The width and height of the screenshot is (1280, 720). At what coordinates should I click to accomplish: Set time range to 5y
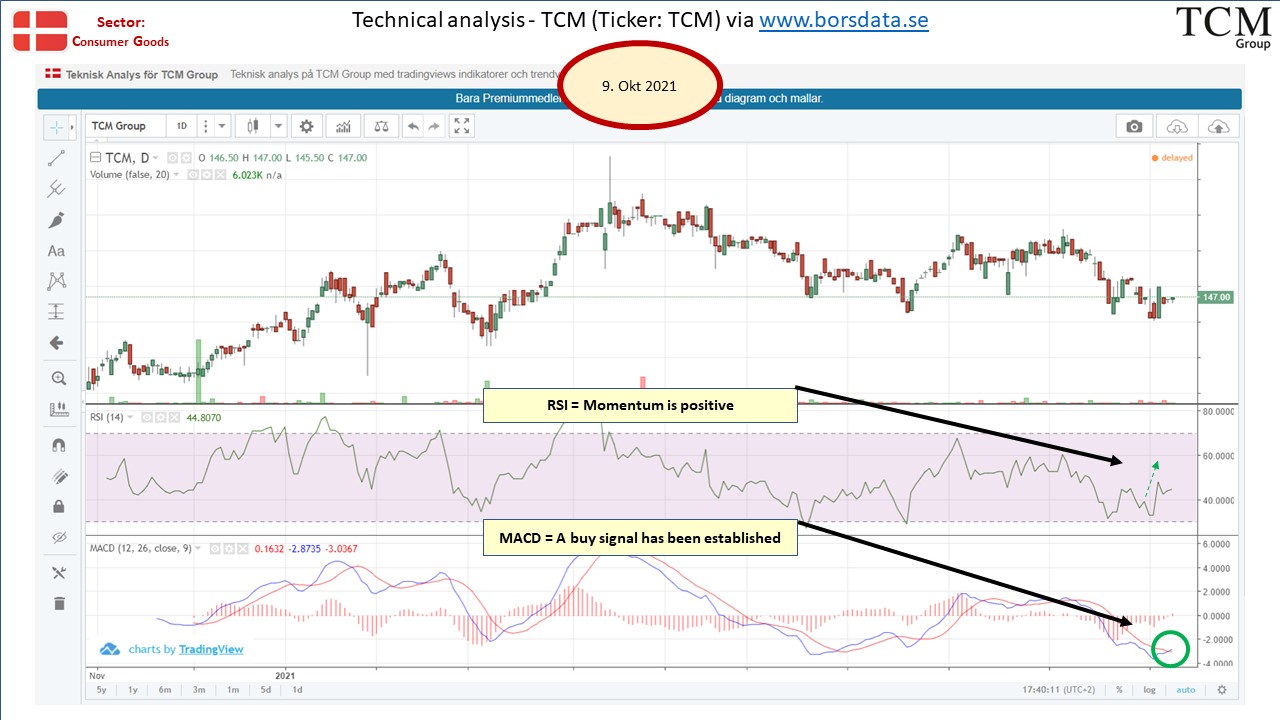coord(102,689)
